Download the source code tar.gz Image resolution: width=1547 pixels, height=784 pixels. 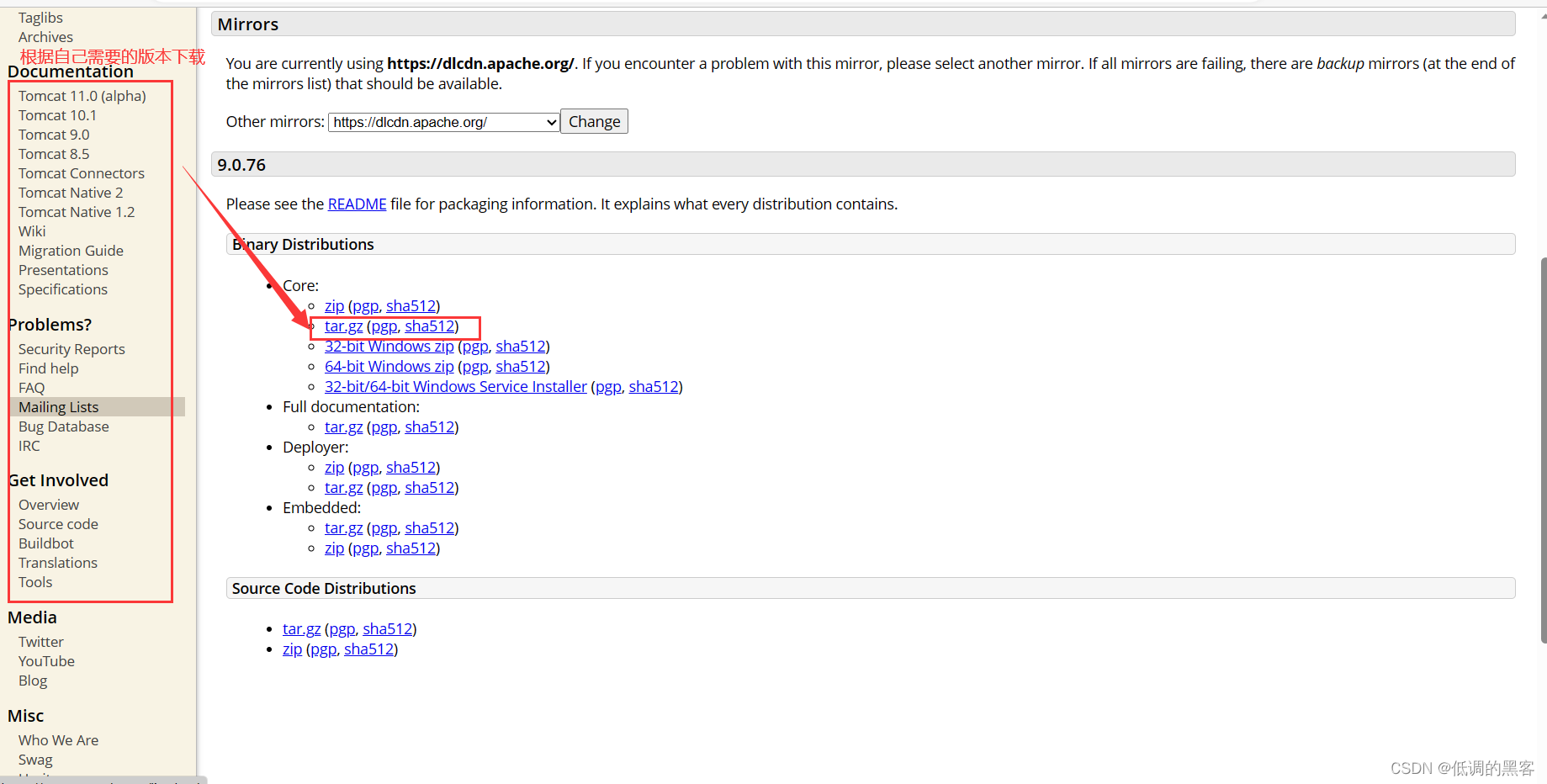[x=301, y=629]
